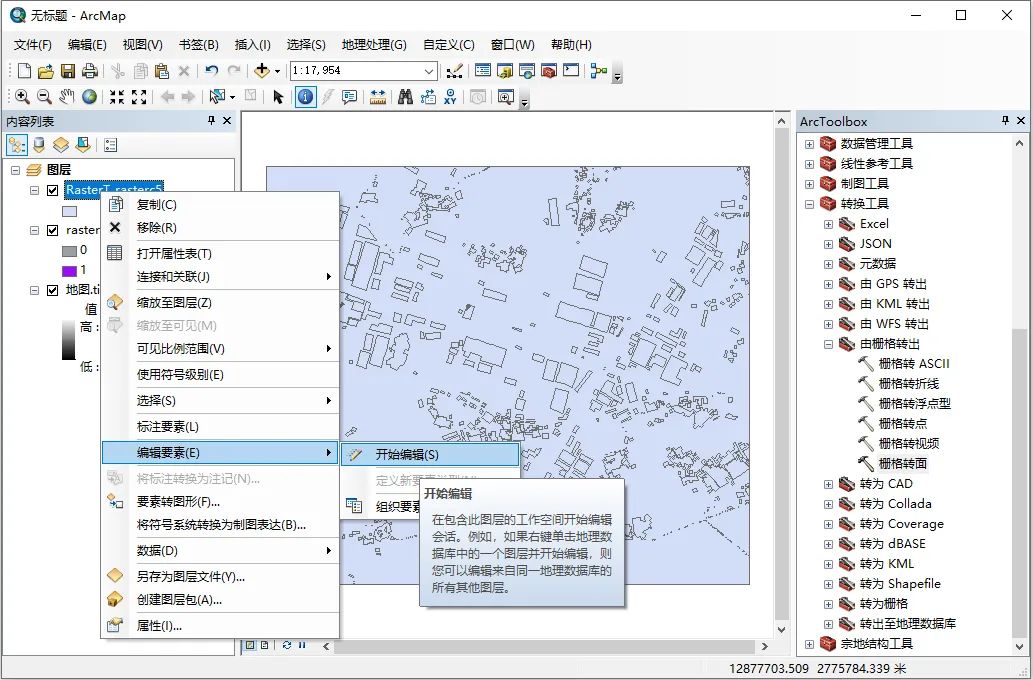Collapse the 由栅格转出 toolset
The width and height of the screenshot is (1033, 680).
coord(828,344)
